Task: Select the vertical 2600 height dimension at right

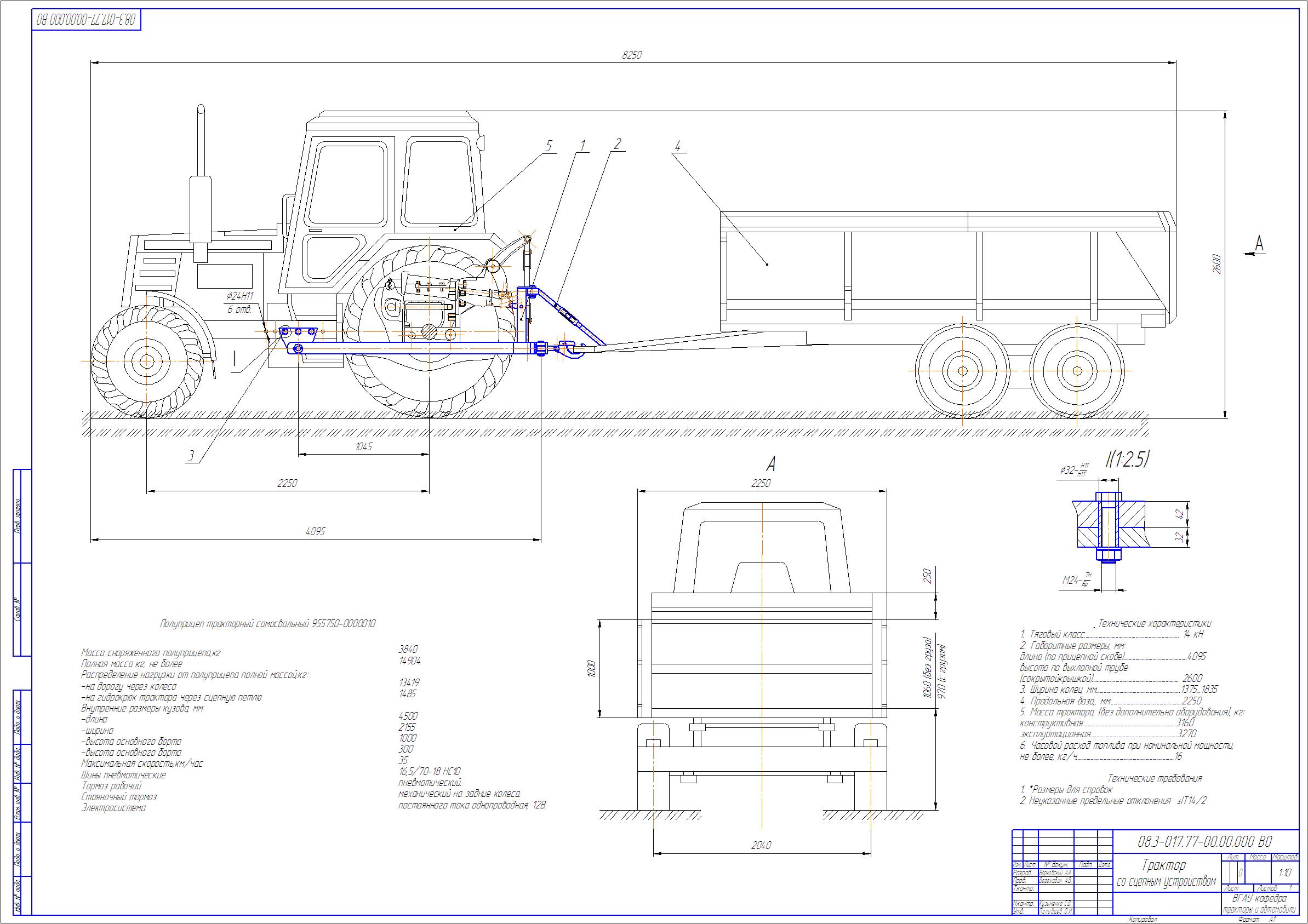Action: (1216, 263)
